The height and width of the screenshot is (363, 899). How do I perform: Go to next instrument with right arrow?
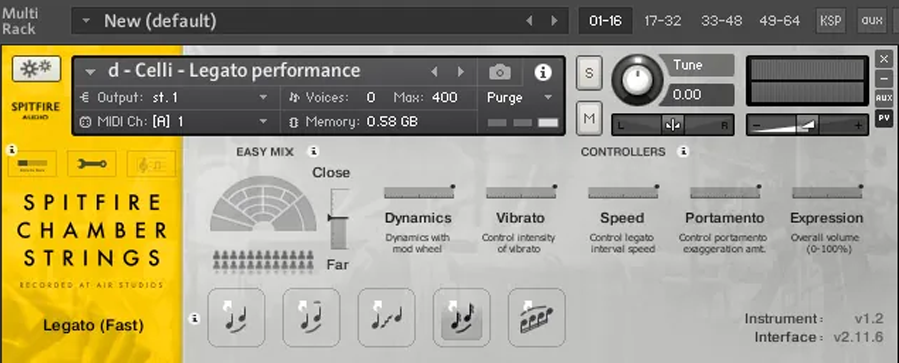point(460,72)
